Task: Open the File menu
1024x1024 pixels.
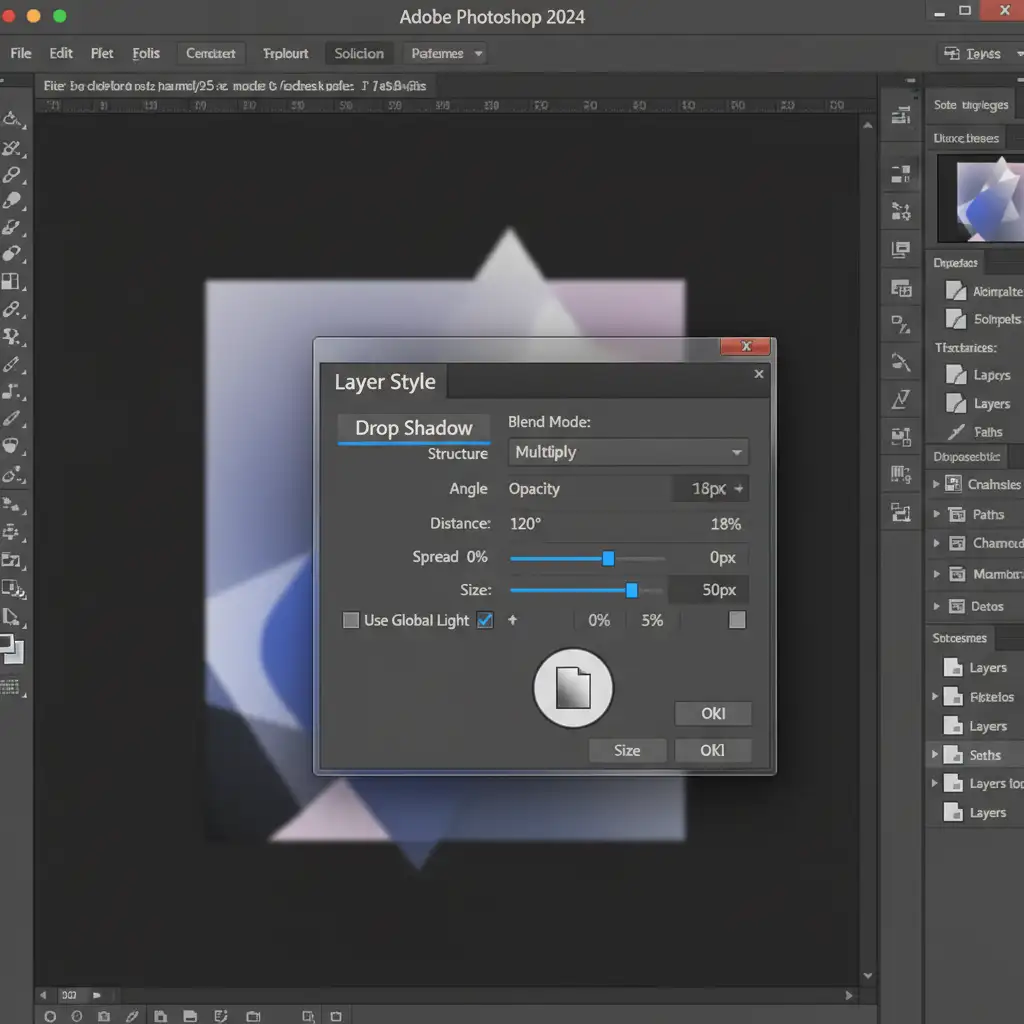Action: pos(21,54)
